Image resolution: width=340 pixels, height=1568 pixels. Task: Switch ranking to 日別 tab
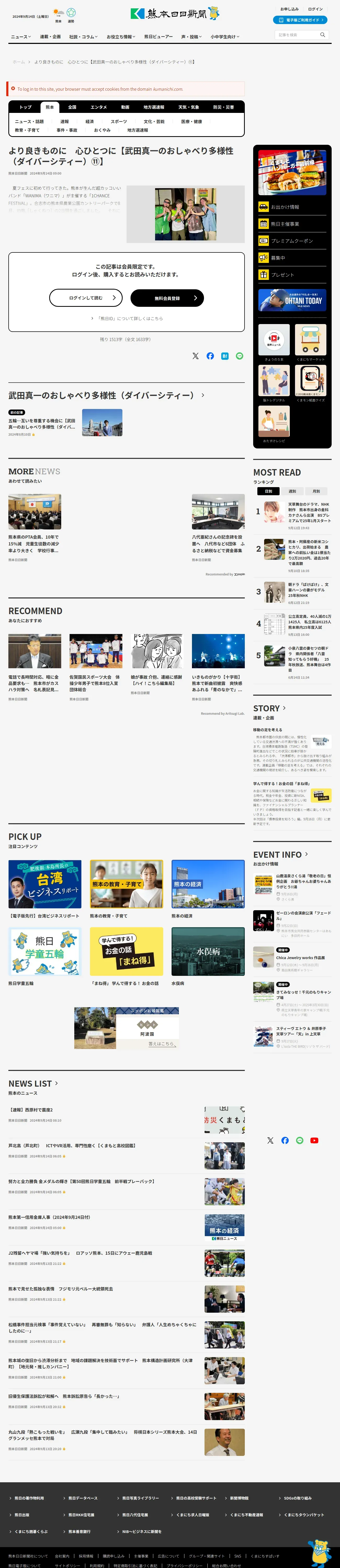tap(268, 491)
